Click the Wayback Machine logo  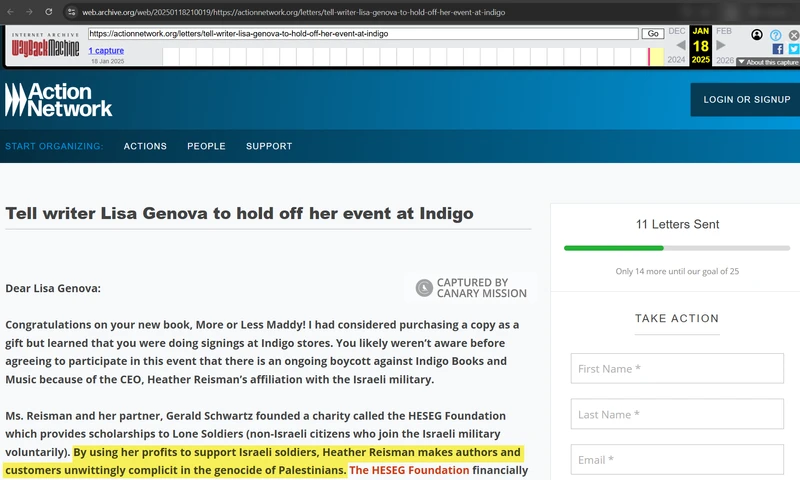coord(45,46)
